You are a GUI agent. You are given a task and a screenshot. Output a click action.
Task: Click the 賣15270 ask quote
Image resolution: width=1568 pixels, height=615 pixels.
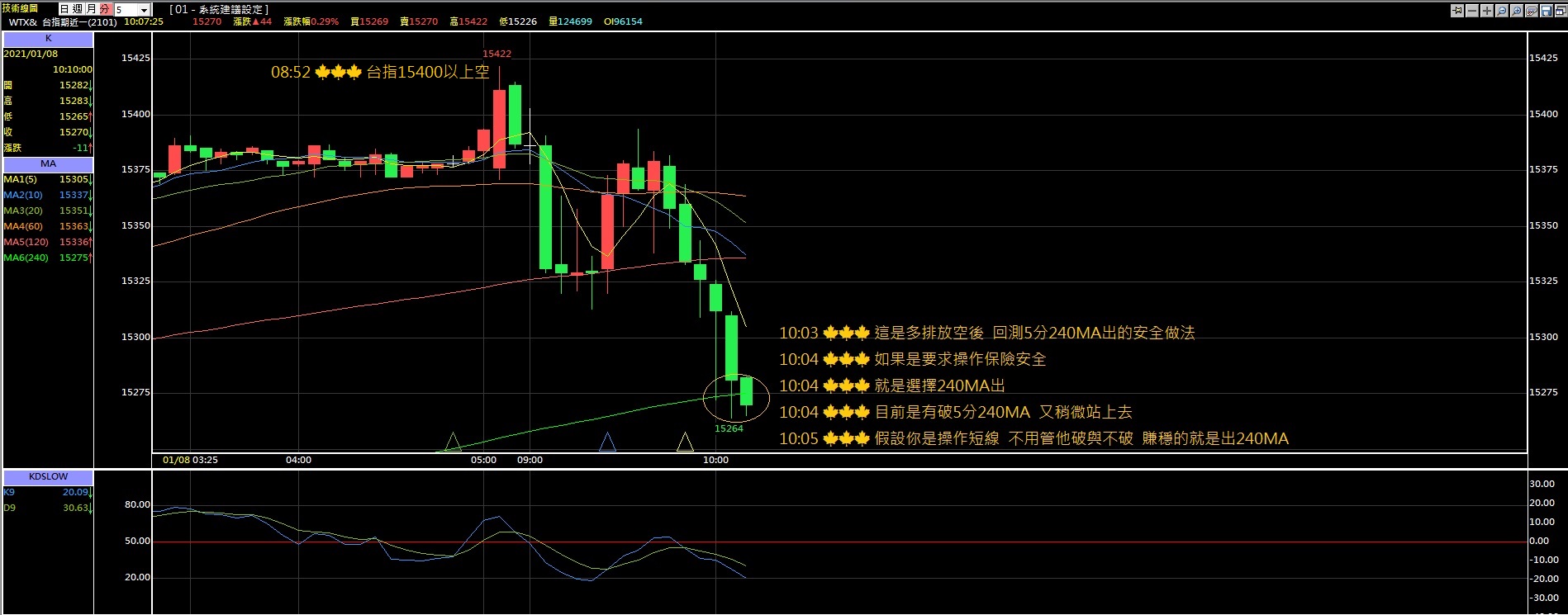click(419, 21)
